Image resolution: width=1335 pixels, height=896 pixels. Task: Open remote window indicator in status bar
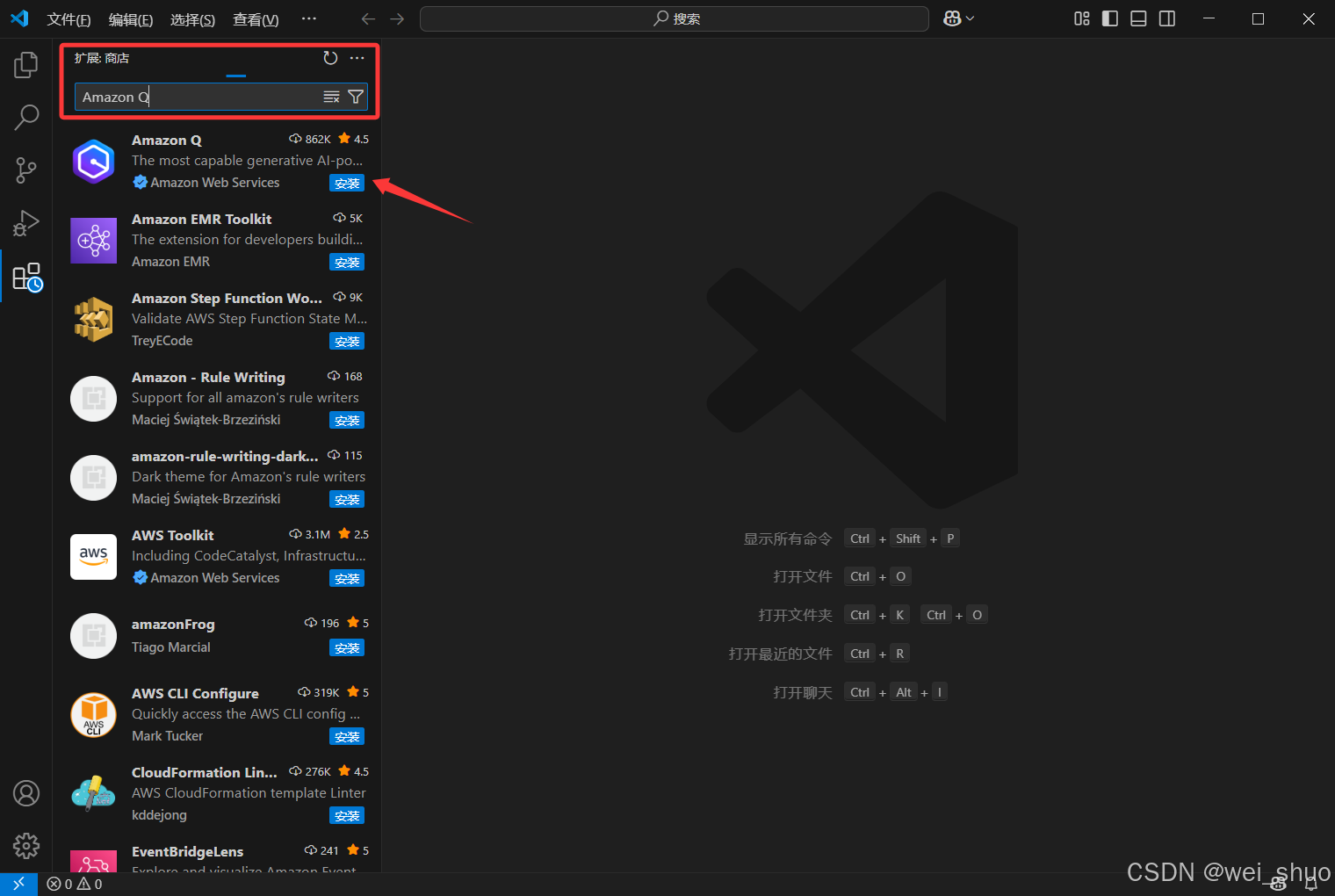18,884
